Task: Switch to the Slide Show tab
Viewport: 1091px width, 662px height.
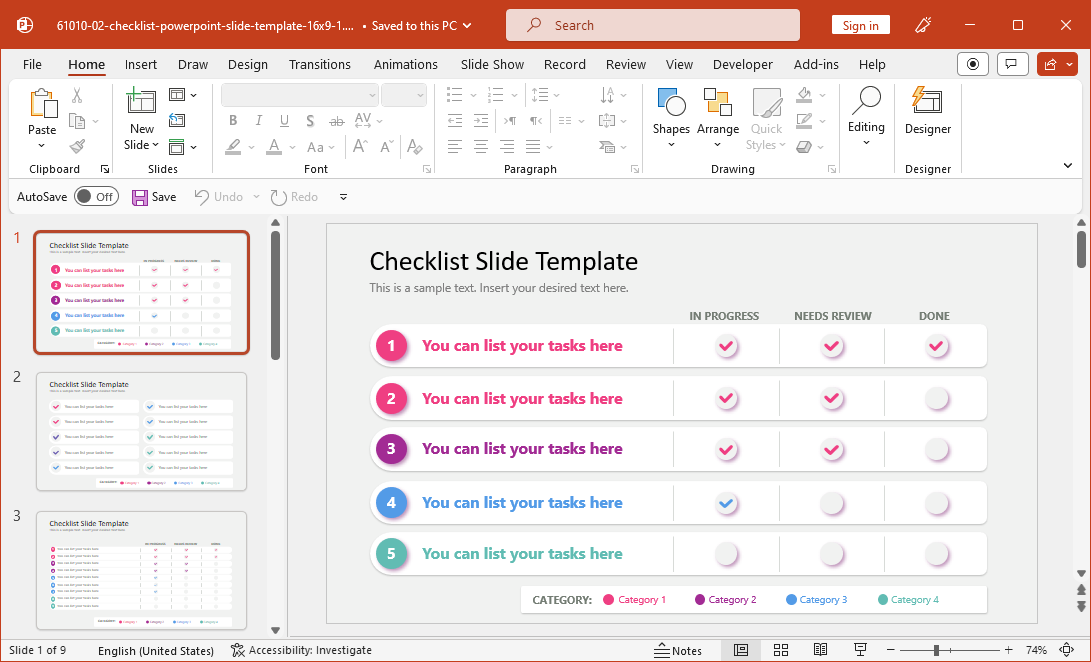Action: click(492, 64)
